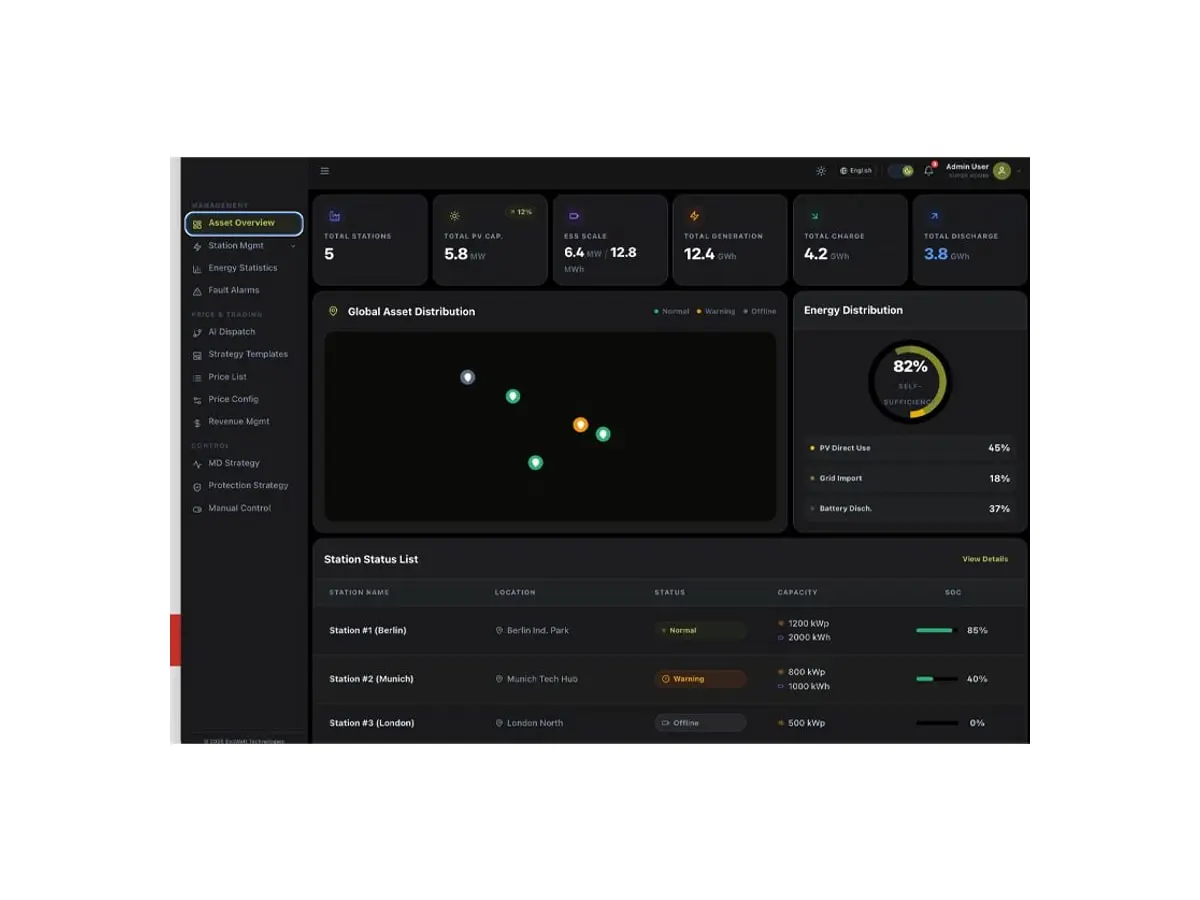
Task: Click the 3.8 GWh total discharge value
Action: pyautogui.click(x=946, y=254)
